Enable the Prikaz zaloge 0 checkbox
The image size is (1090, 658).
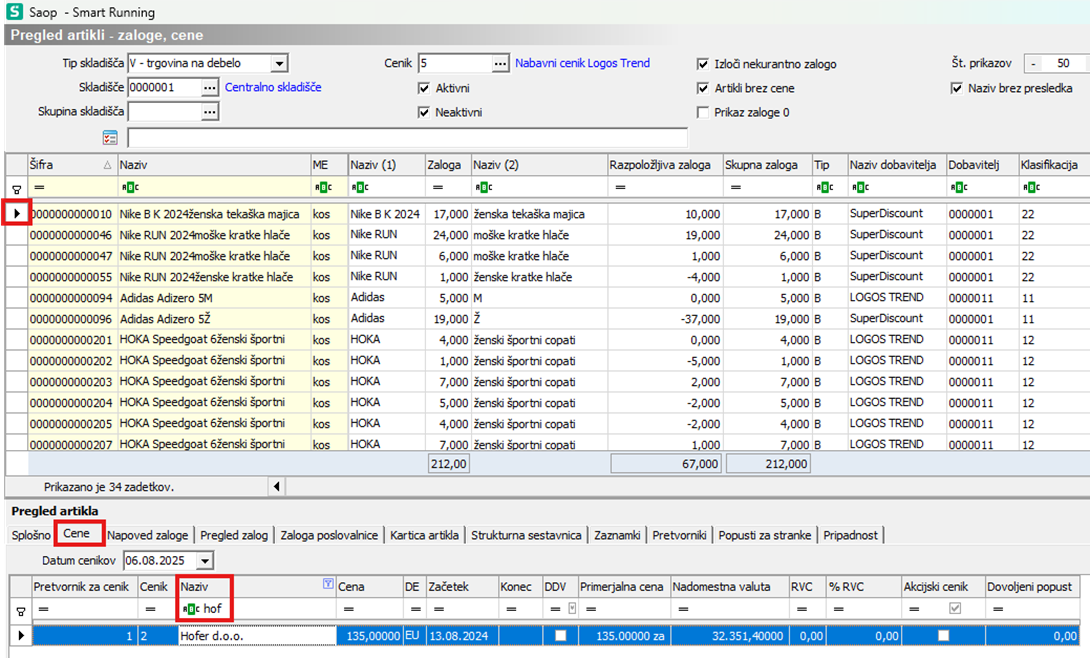pos(704,112)
